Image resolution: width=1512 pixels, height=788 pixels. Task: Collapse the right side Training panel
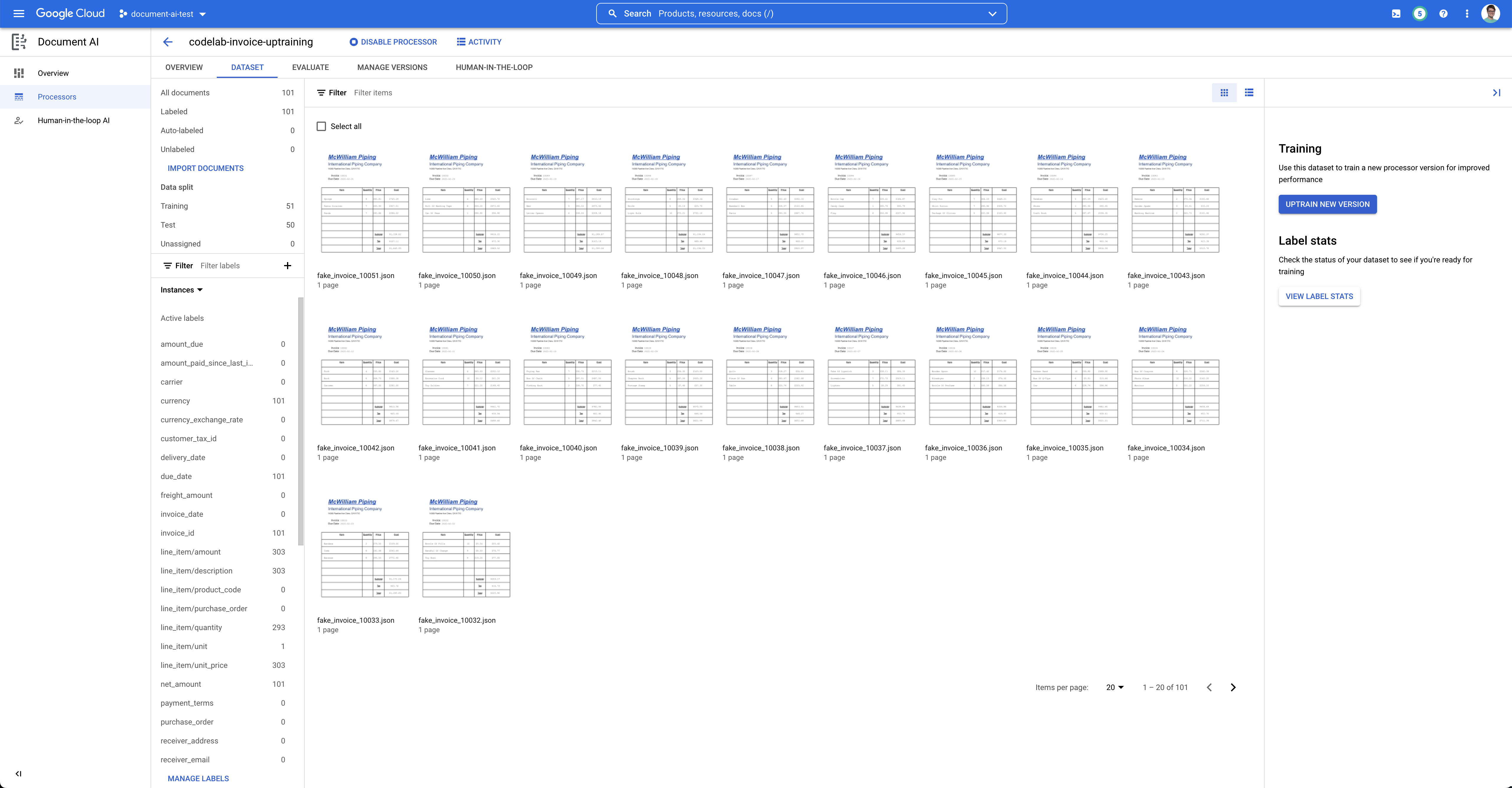1496,93
